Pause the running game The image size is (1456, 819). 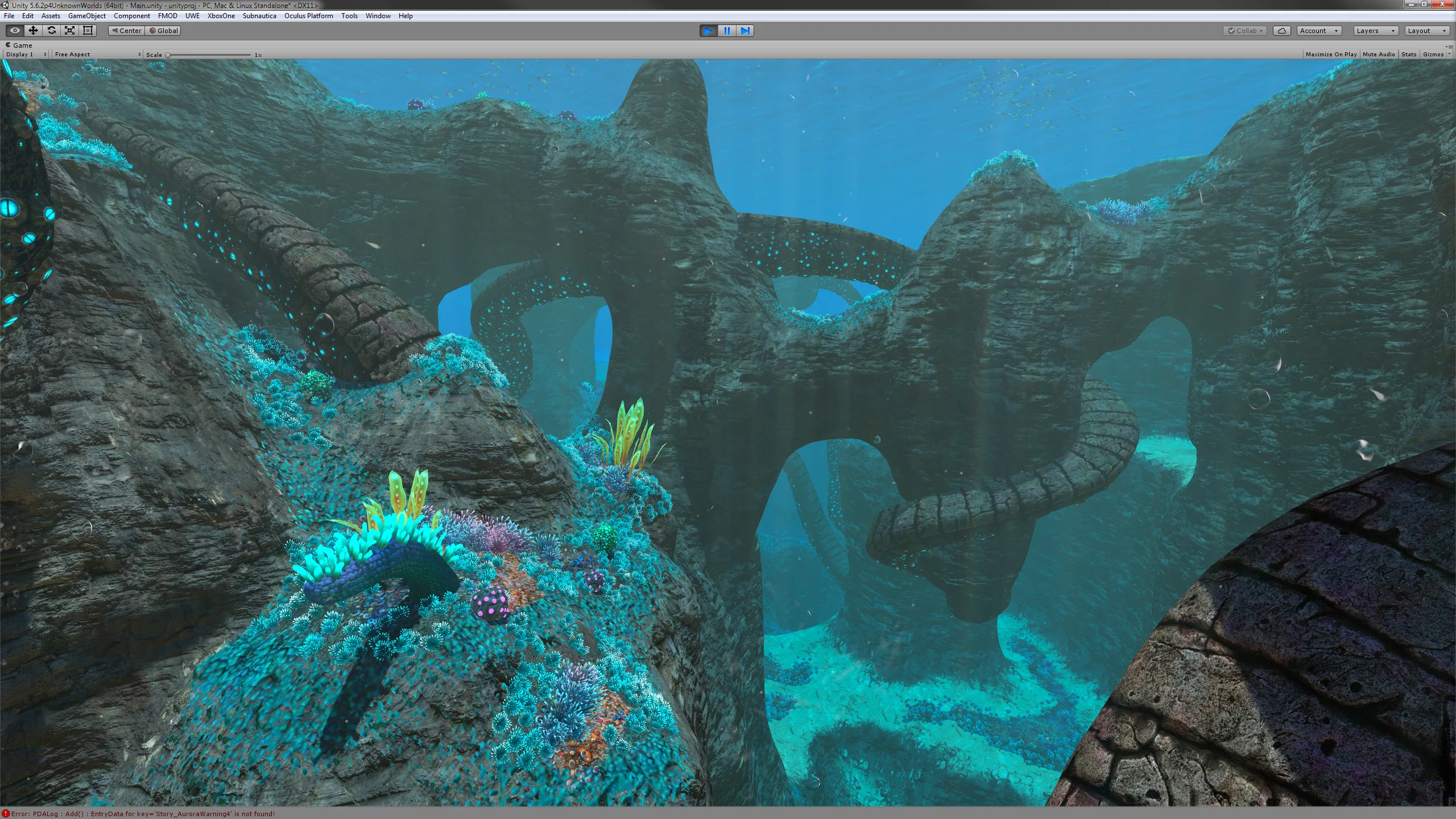[726, 31]
